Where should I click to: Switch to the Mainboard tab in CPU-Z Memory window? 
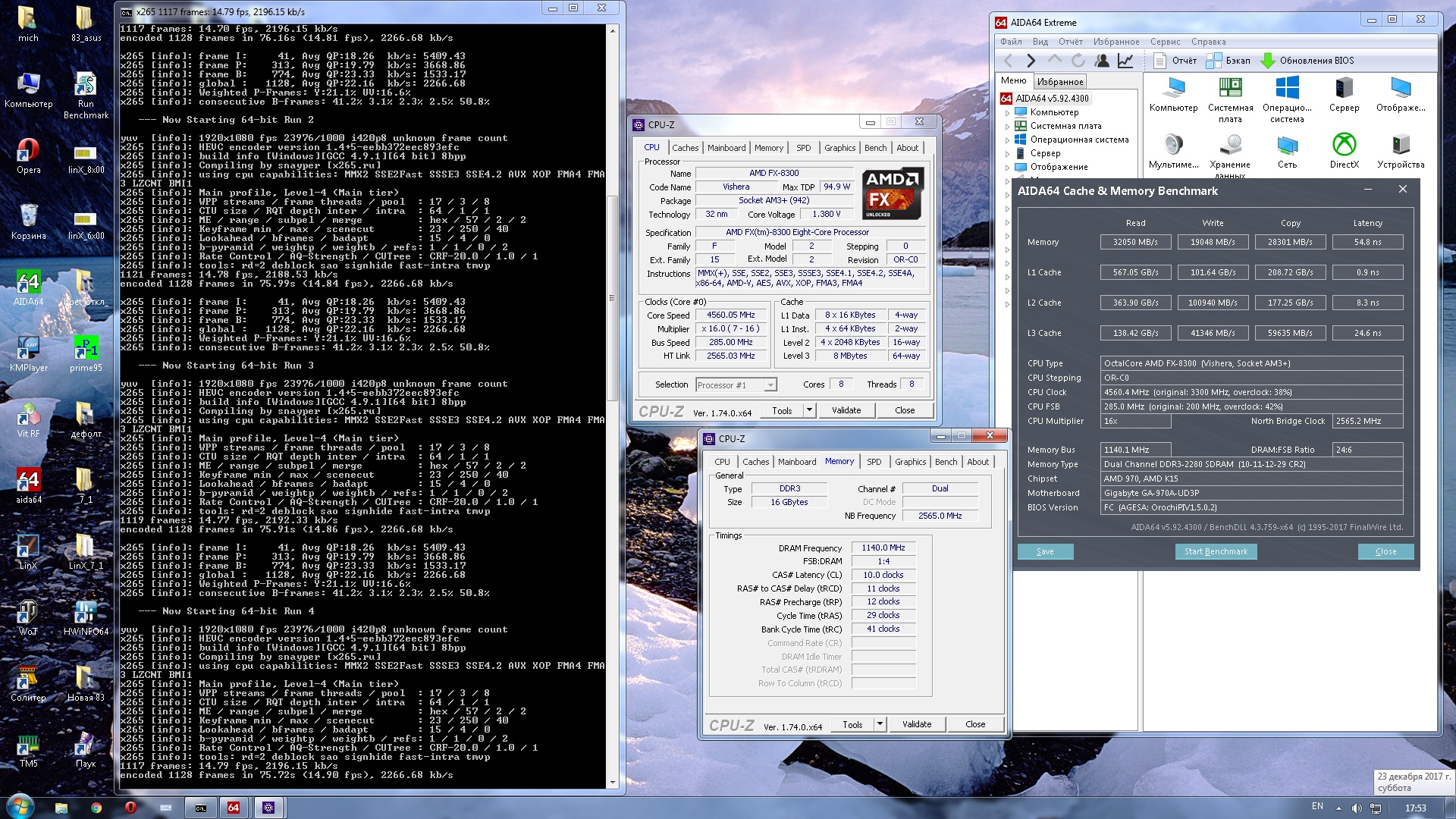796,462
